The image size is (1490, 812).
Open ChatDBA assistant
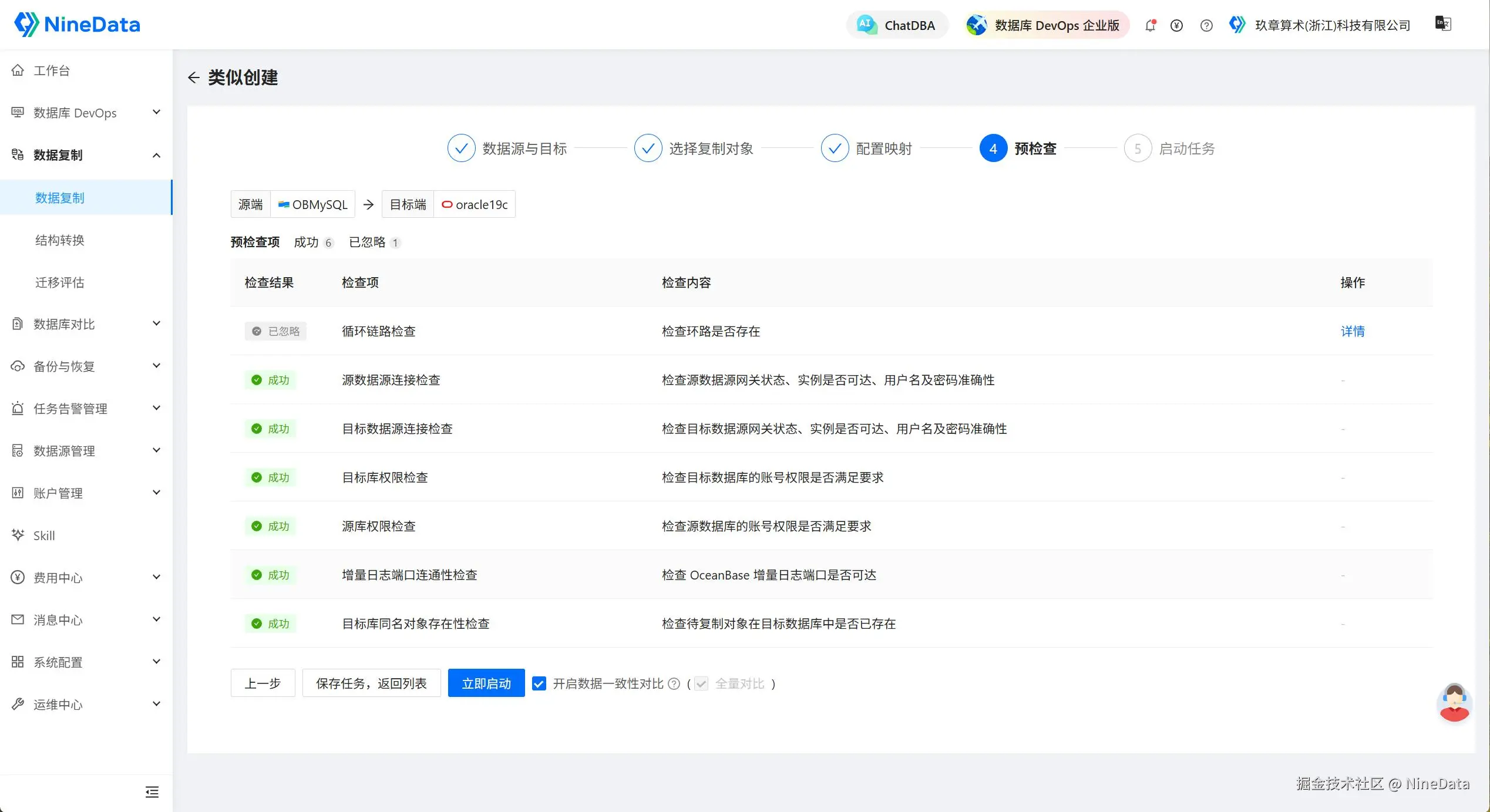(897, 25)
